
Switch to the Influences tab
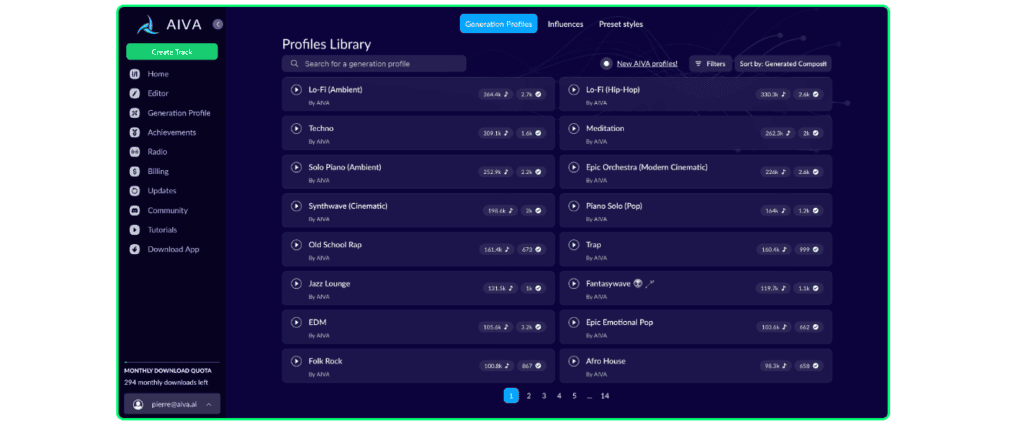click(566, 24)
